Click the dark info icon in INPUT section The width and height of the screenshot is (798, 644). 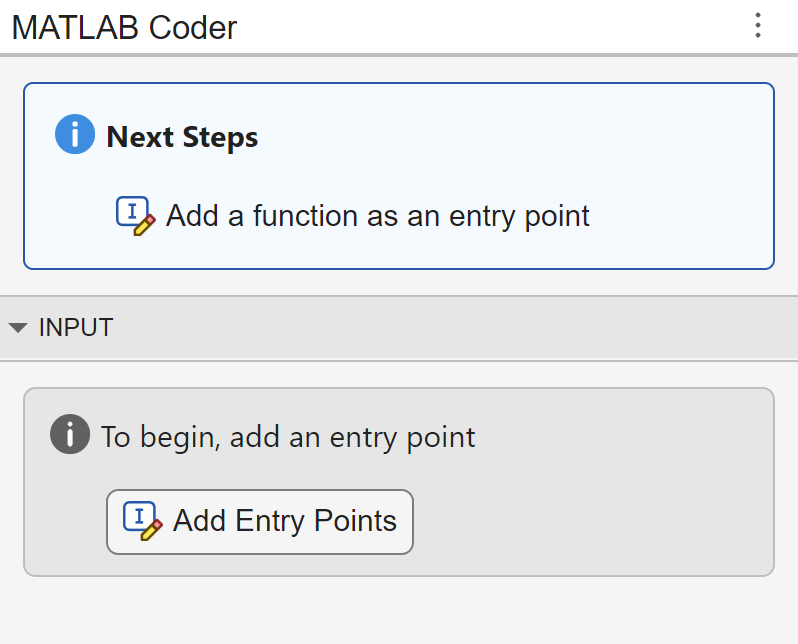[70, 435]
